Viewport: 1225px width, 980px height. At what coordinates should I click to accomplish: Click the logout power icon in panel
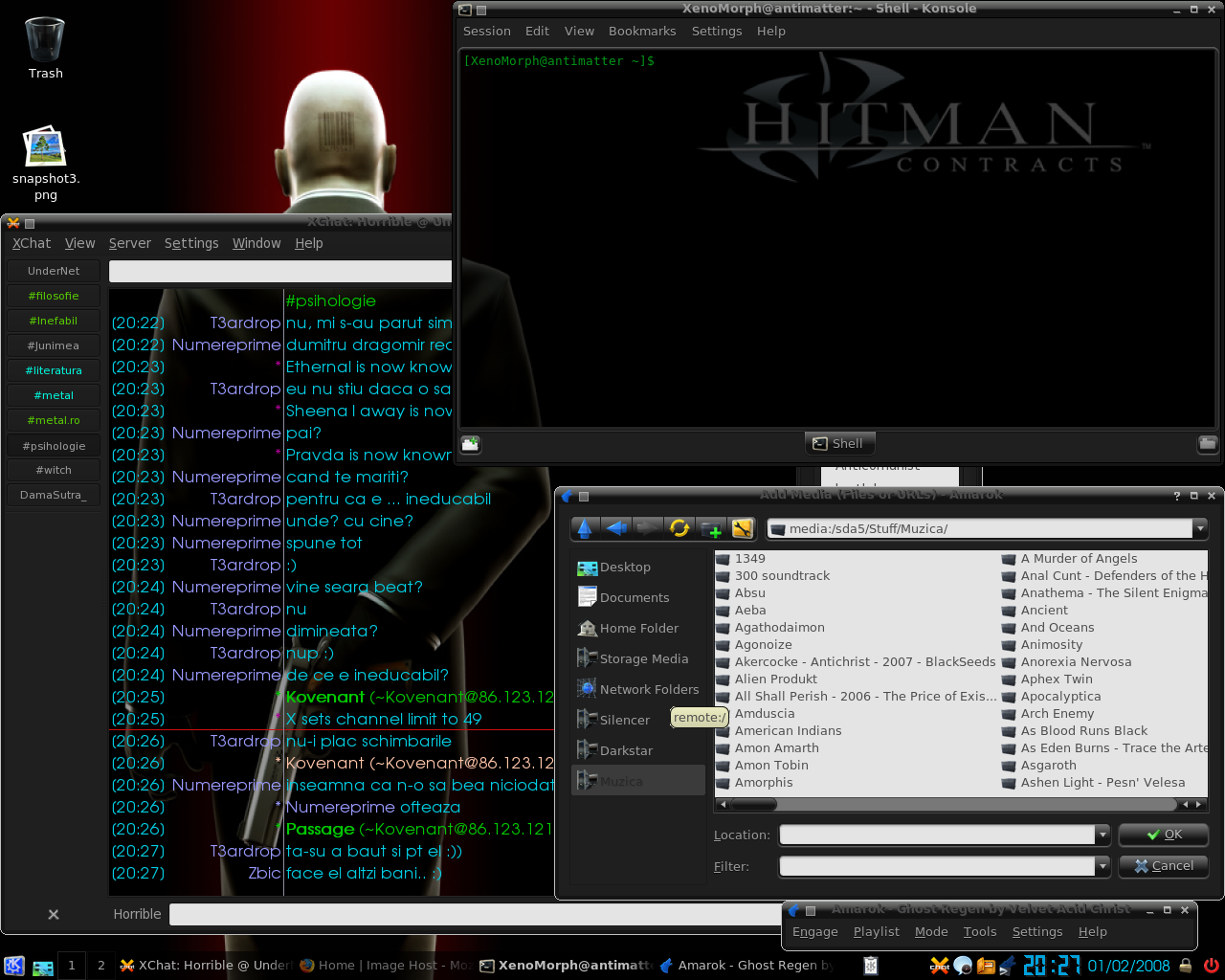coord(1211,966)
